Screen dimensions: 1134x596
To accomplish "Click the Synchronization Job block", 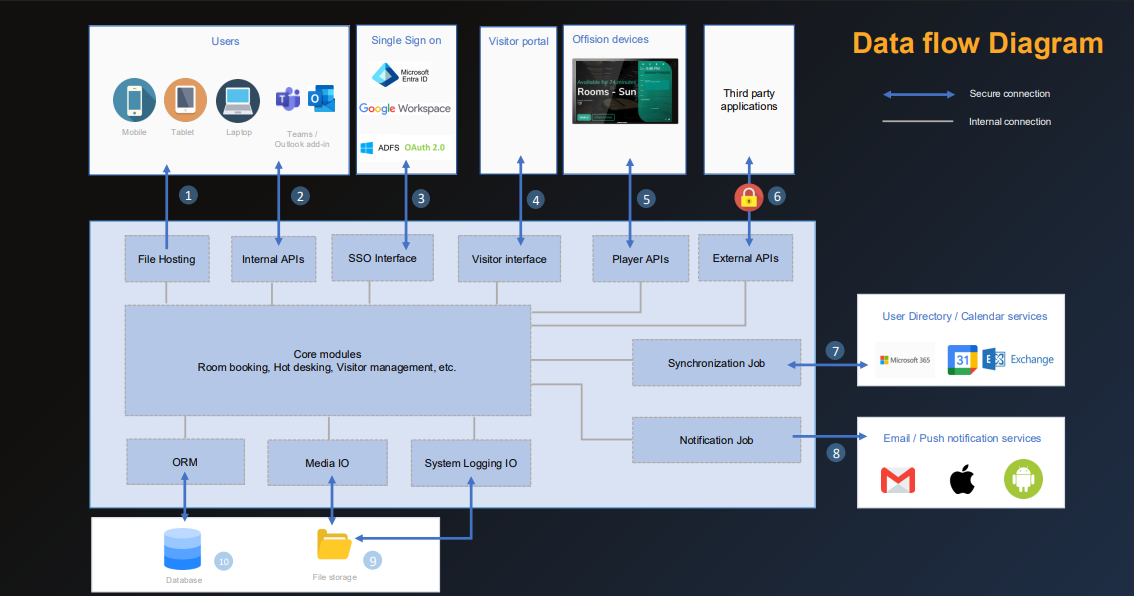I will click(x=716, y=363).
